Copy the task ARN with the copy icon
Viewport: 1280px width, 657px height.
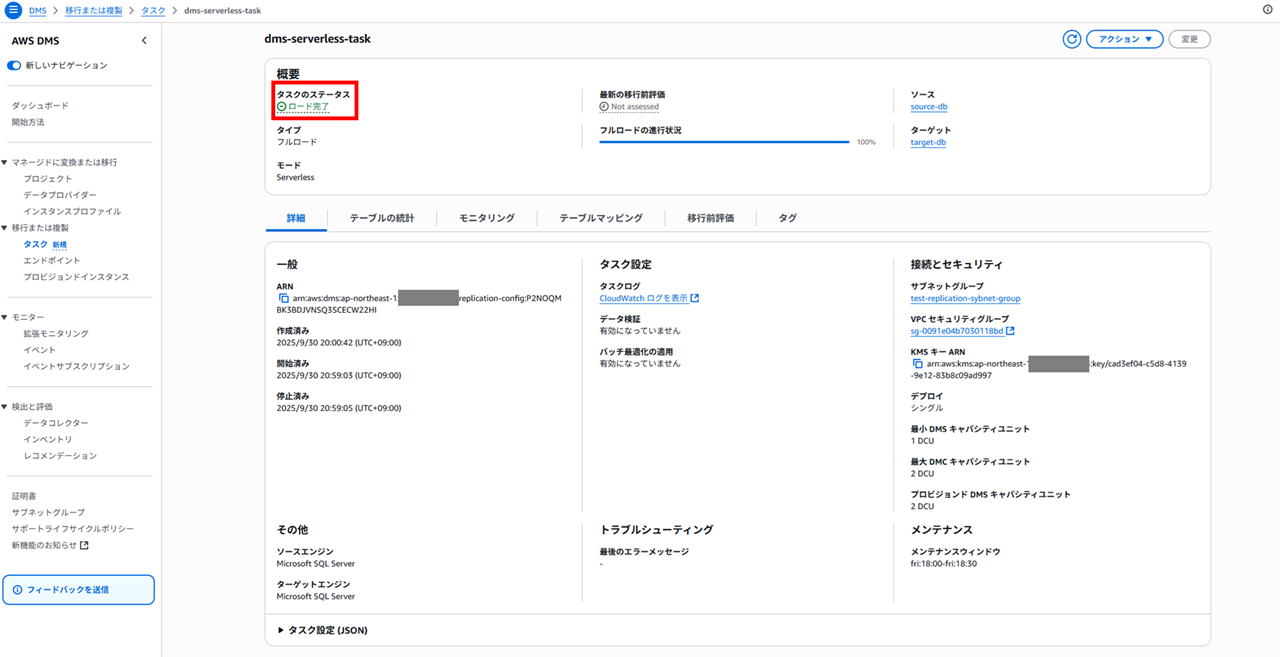[x=283, y=298]
